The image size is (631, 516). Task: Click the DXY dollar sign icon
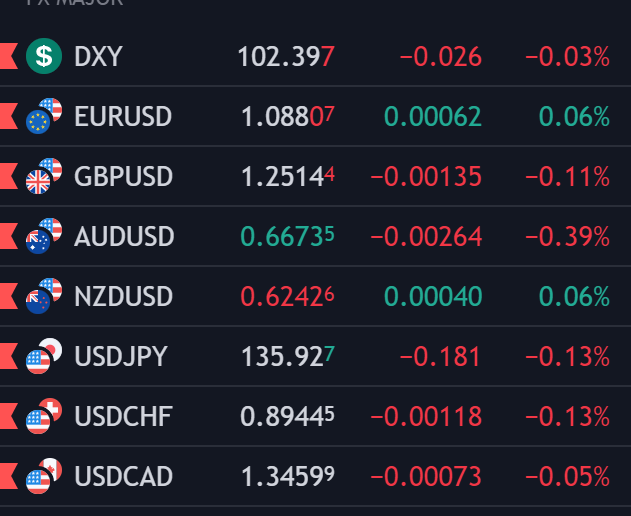[43, 56]
